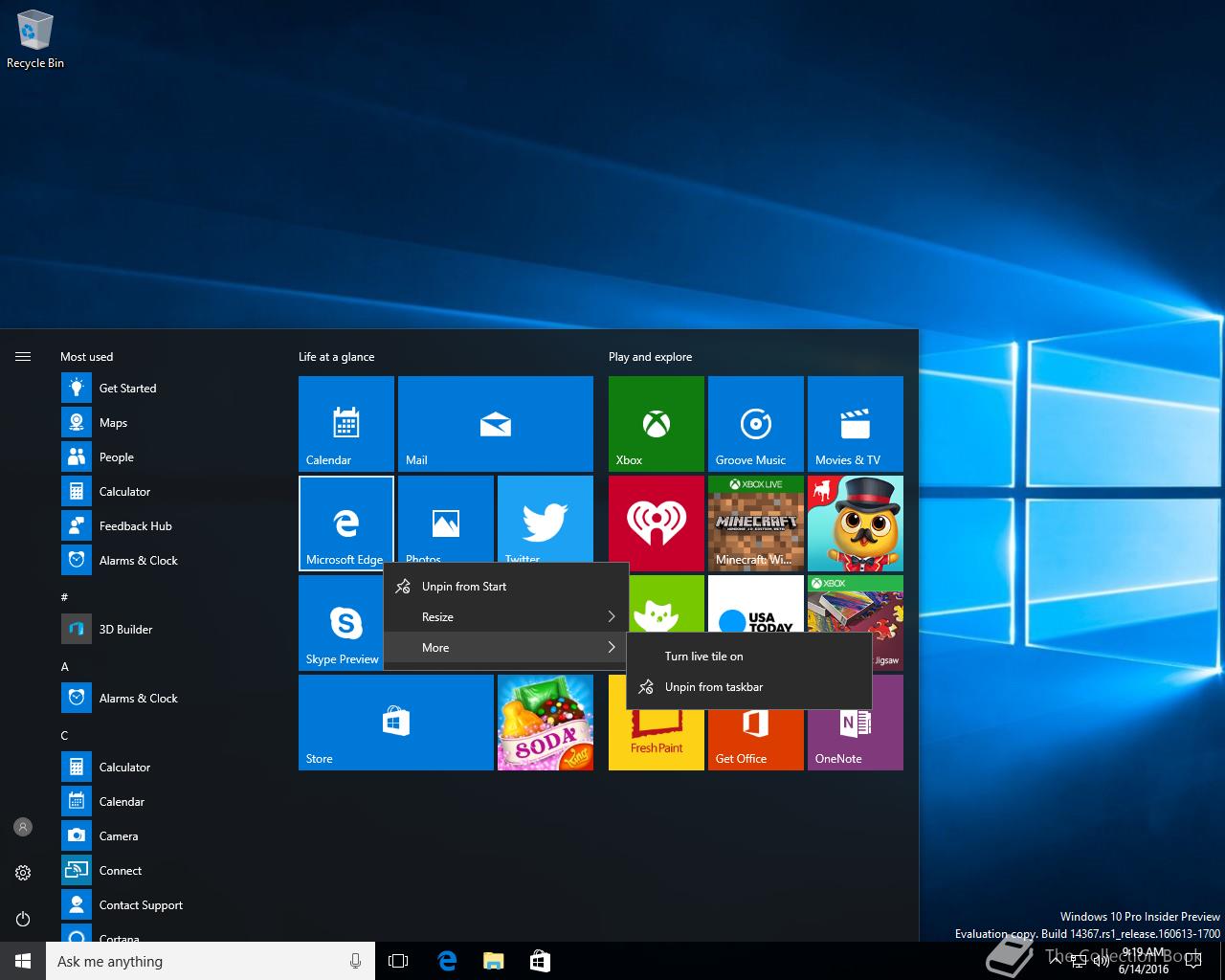Expand the More submenu
The width and height of the screenshot is (1225, 980).
coord(505,647)
